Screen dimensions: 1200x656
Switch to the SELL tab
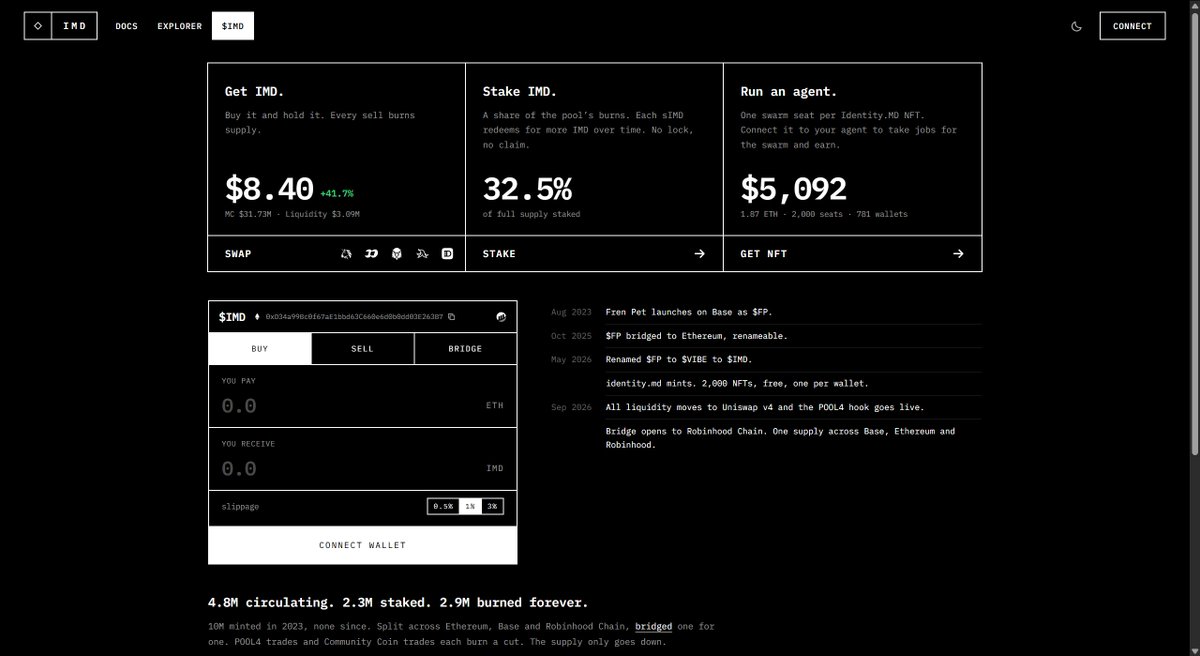point(362,349)
